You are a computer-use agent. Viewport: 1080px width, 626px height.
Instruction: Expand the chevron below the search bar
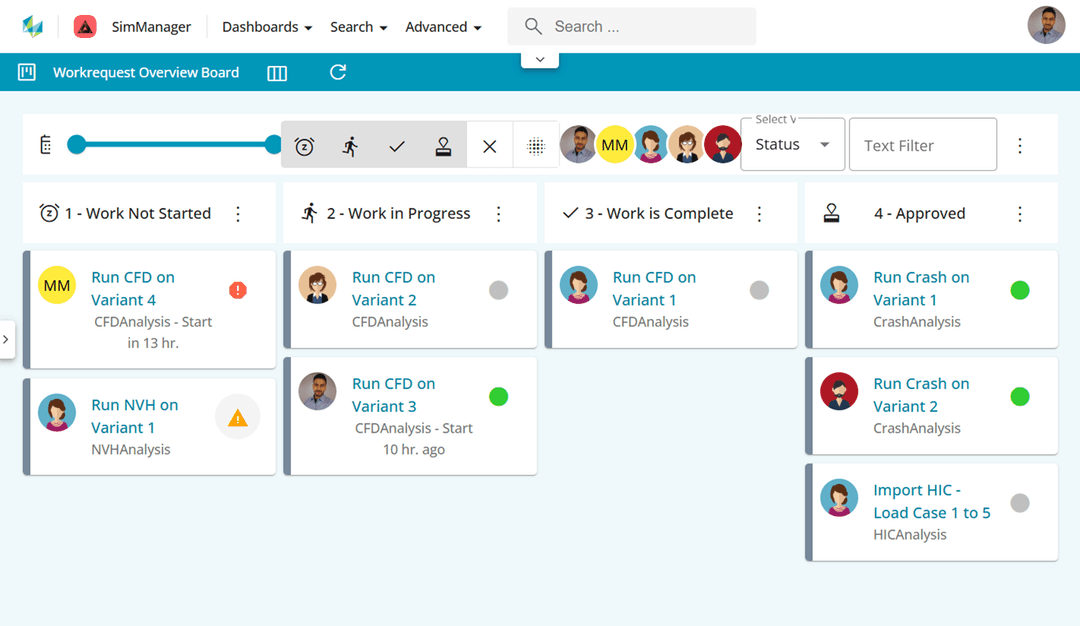coord(539,58)
